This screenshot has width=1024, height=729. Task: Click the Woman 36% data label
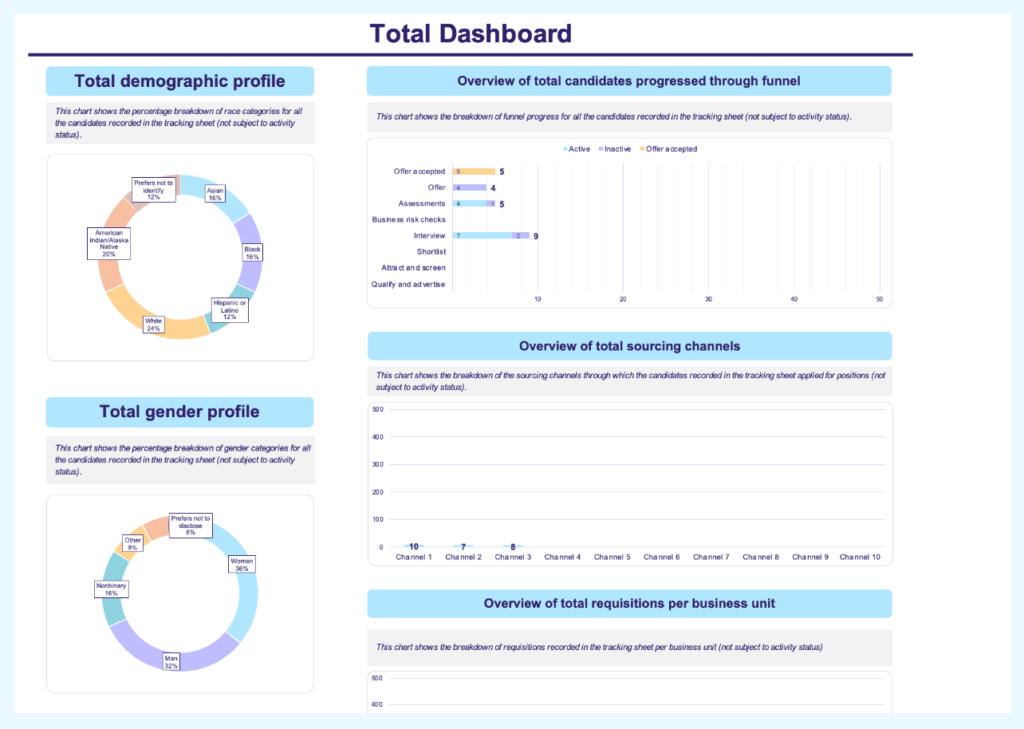click(240, 563)
